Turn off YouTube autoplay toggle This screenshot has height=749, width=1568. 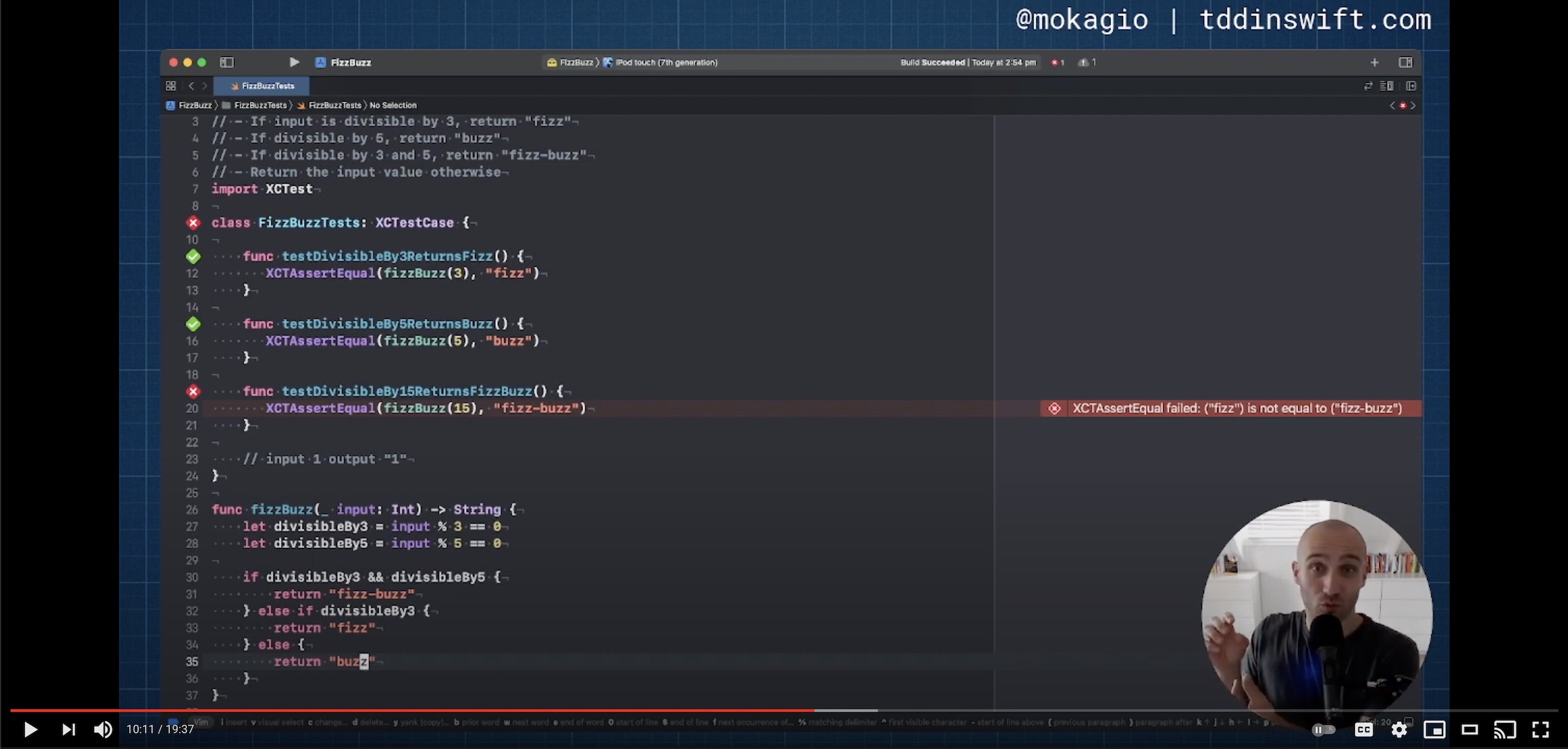pyautogui.click(x=1322, y=729)
